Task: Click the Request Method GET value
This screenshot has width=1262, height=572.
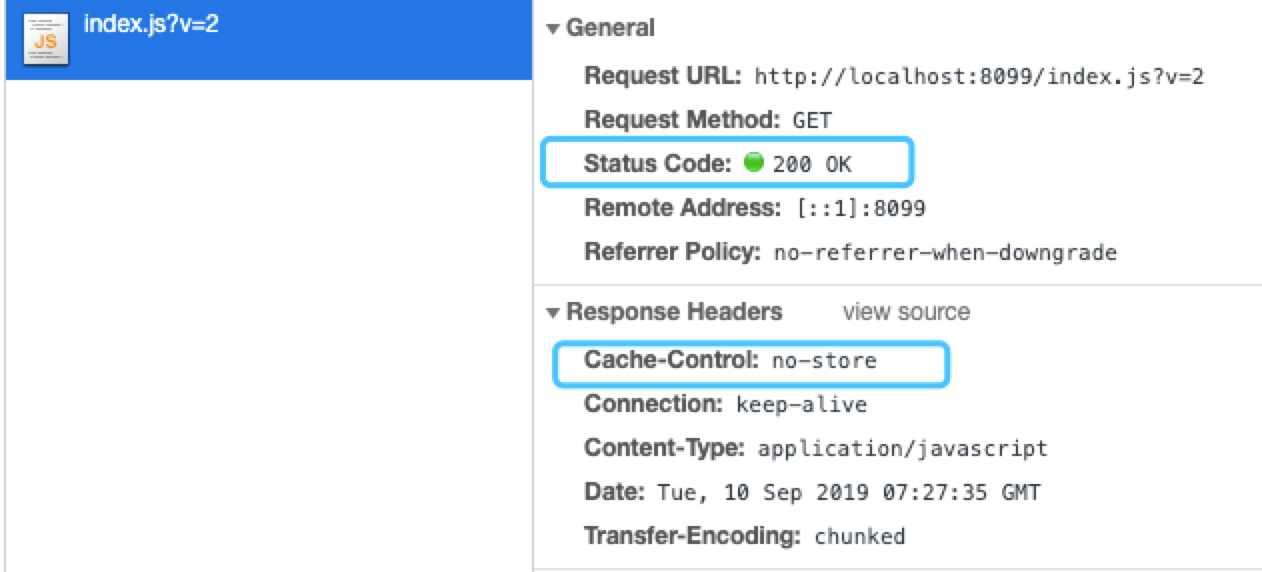Action: tap(812, 121)
